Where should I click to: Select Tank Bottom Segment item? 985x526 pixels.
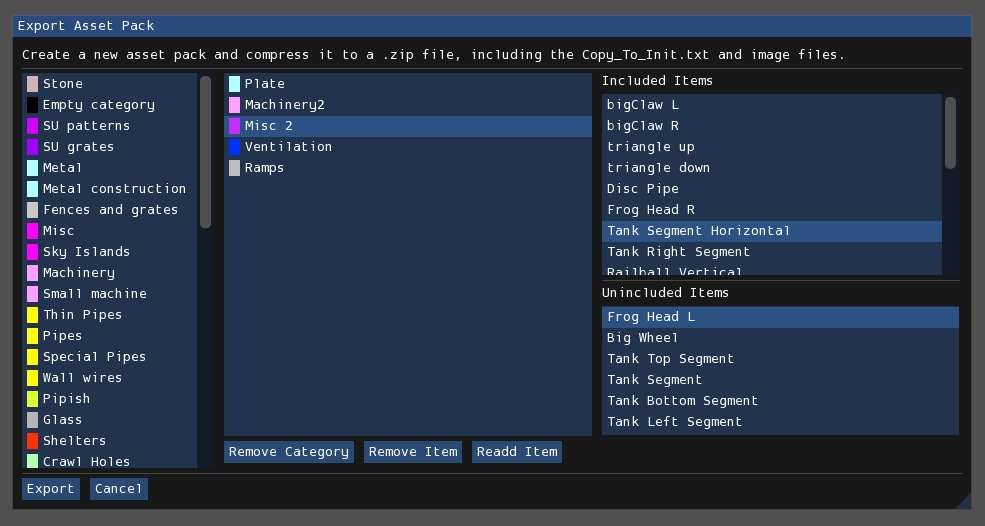780,401
